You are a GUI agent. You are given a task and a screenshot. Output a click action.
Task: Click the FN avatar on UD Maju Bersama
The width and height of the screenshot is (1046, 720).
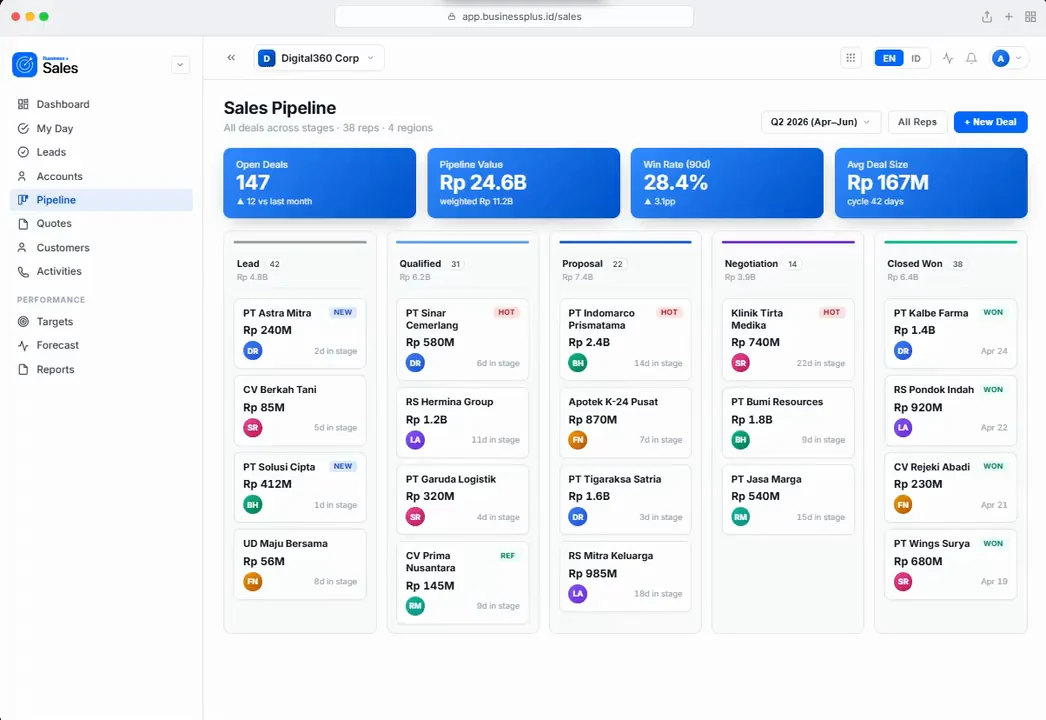tap(252, 582)
